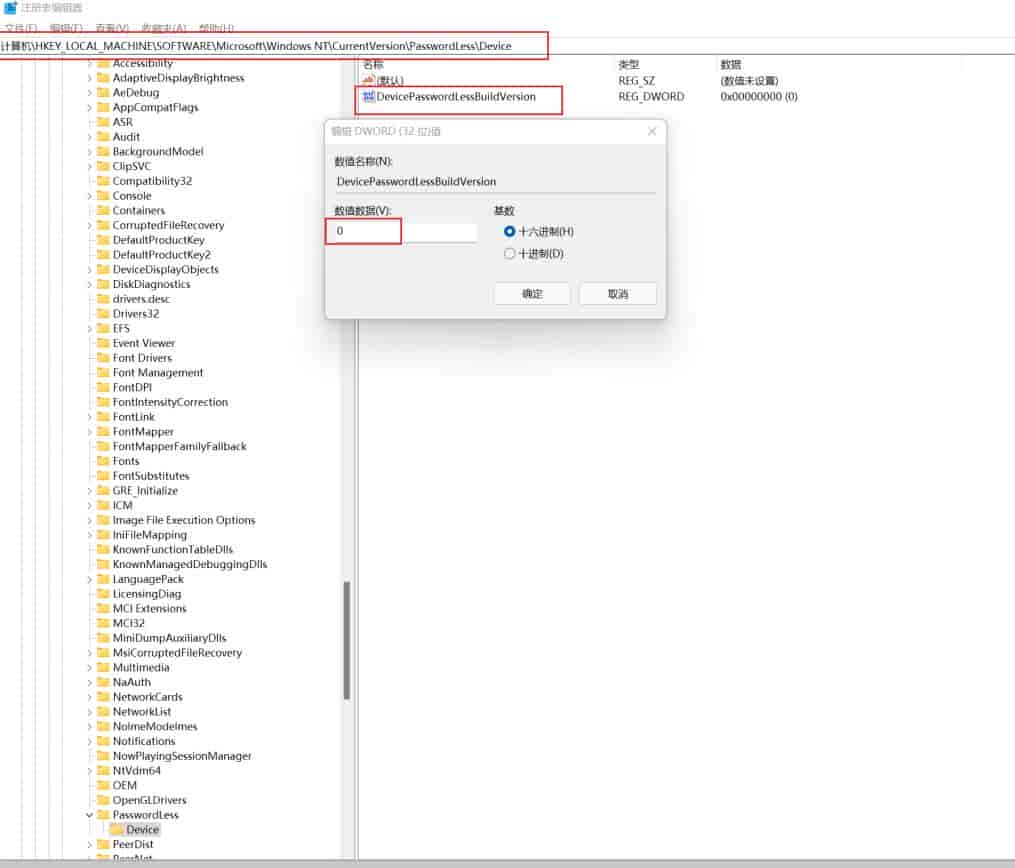The width and height of the screenshot is (1015, 868).
Task: Click the Accessibility folder icon
Action: 103,63
